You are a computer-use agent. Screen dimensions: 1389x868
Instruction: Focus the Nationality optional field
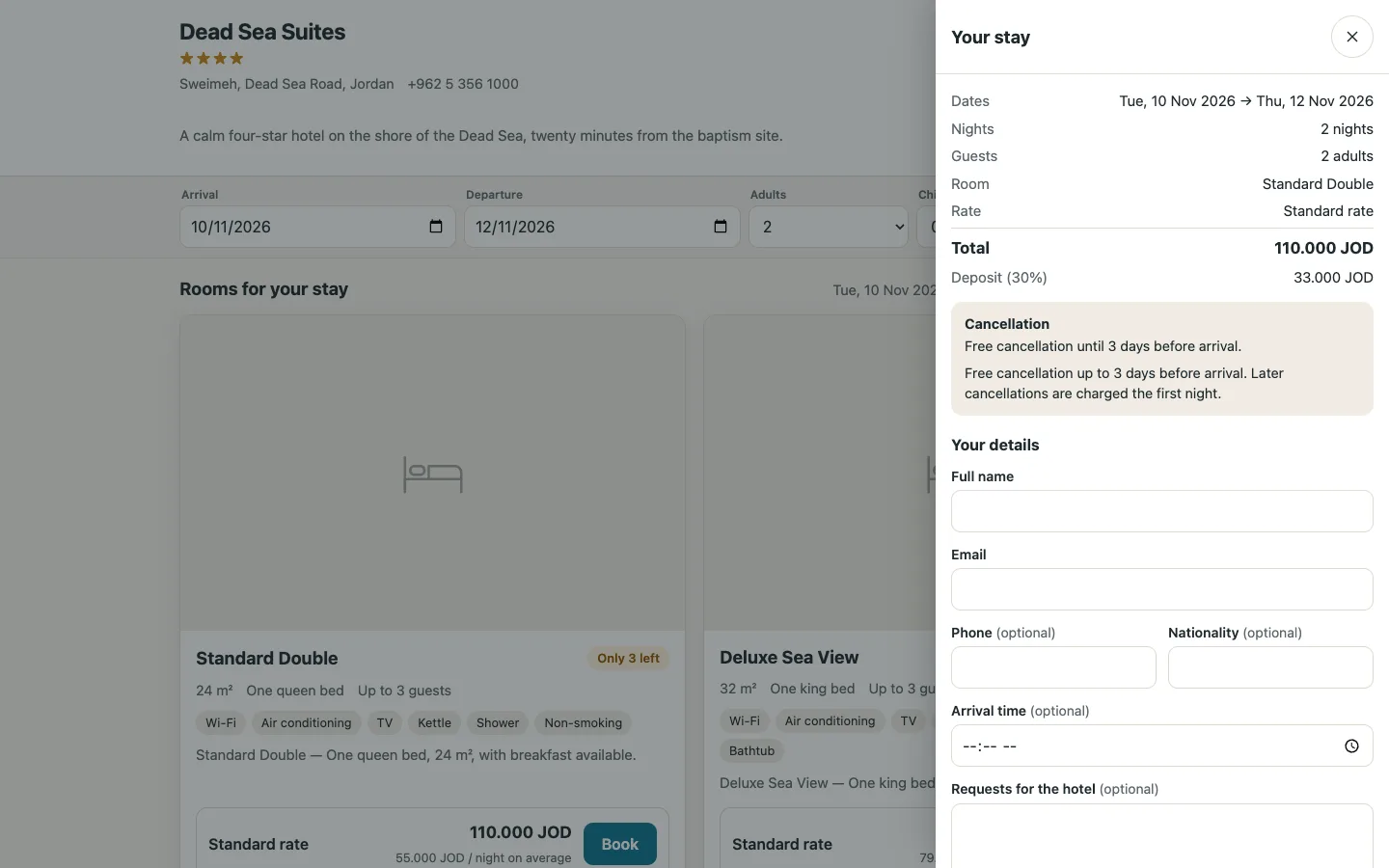(1270, 667)
